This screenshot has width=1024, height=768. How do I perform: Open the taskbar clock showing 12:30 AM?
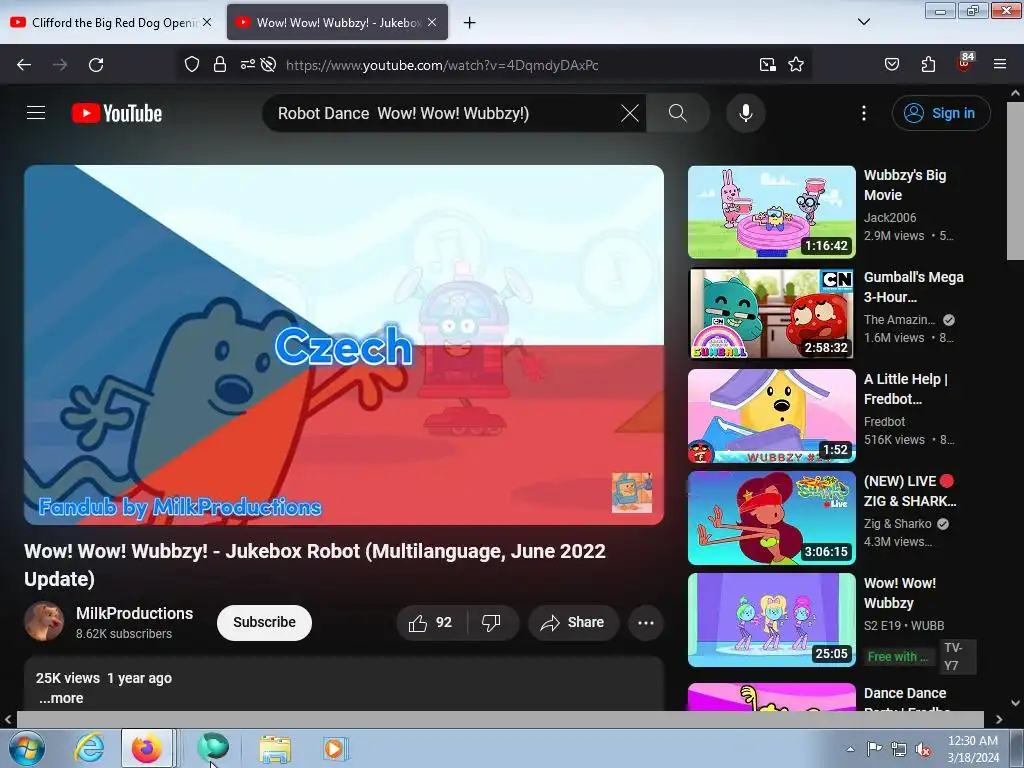click(973, 749)
